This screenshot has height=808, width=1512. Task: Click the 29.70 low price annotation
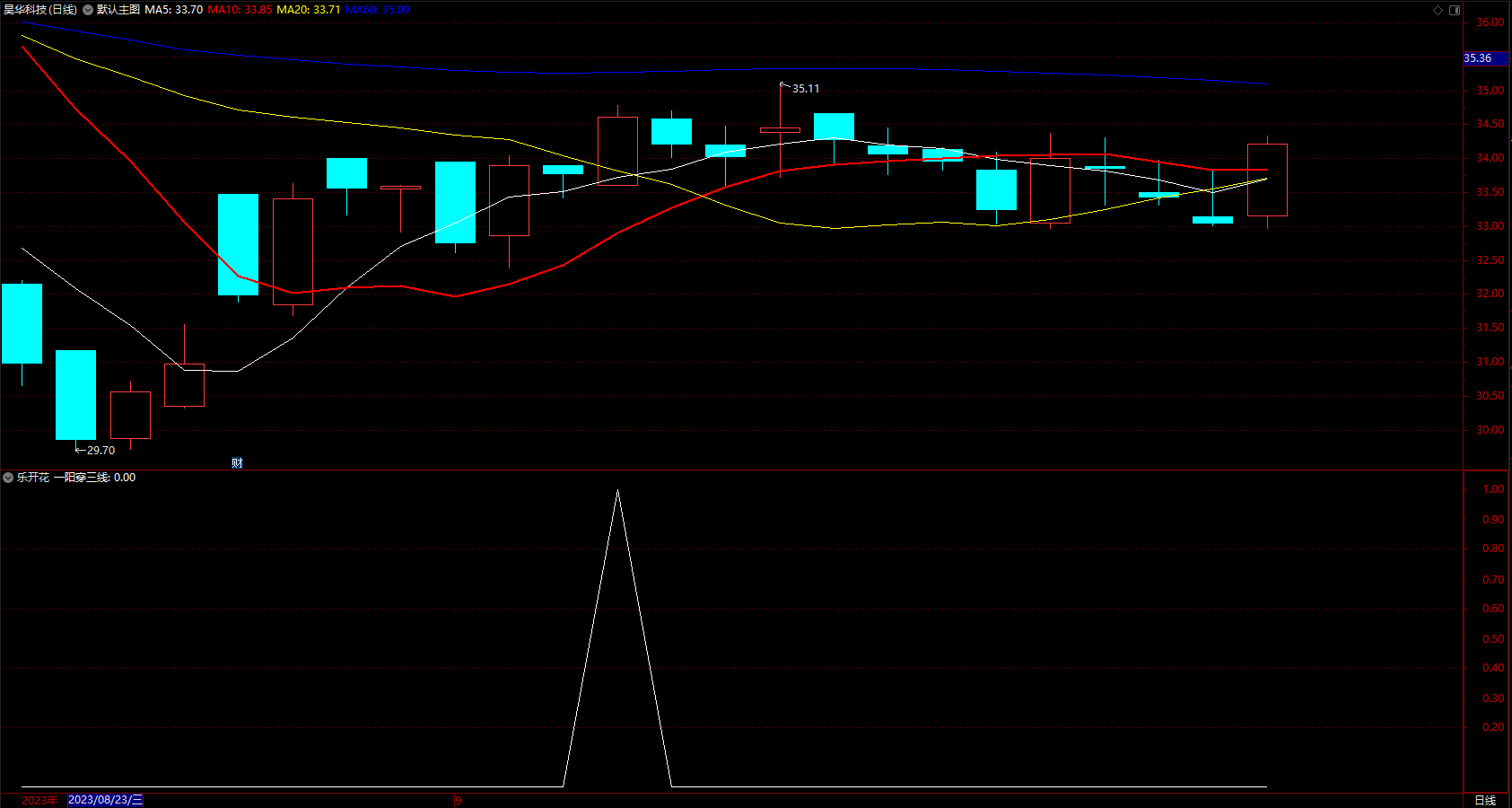point(101,451)
